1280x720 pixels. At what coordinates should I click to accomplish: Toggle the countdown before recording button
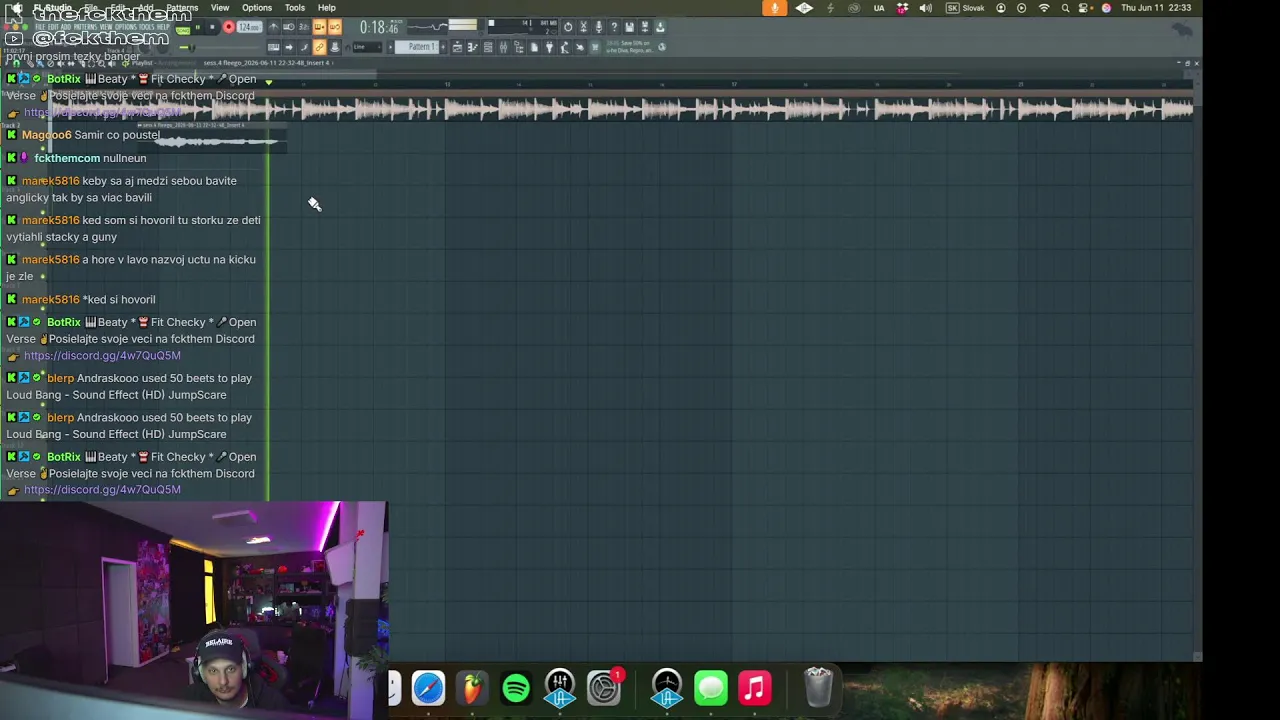[304, 27]
